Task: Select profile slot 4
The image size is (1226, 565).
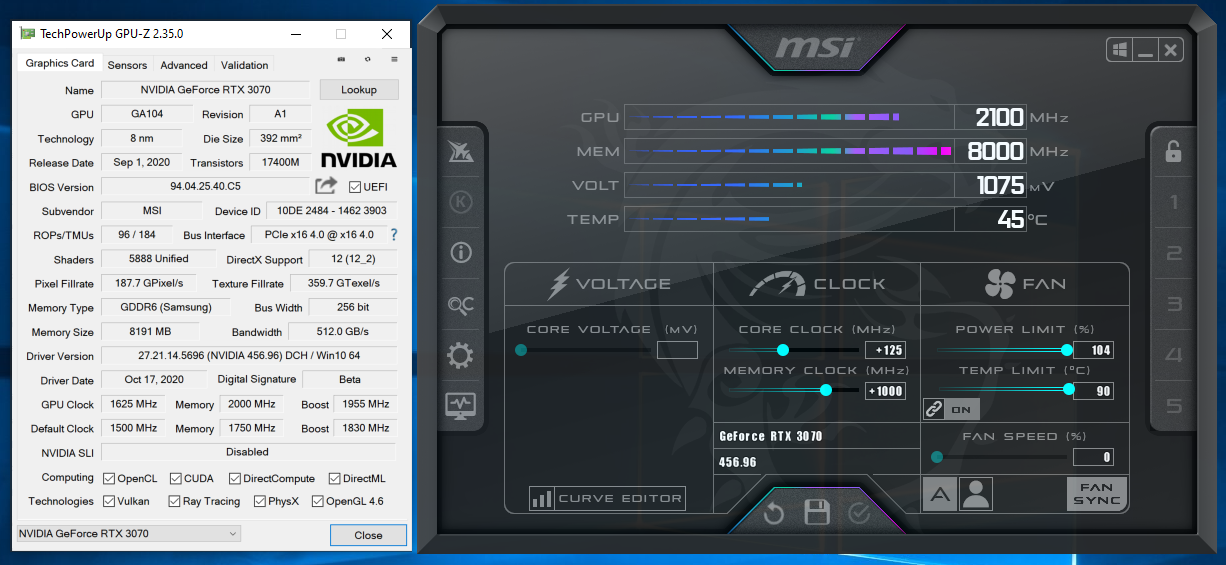Action: (1174, 355)
